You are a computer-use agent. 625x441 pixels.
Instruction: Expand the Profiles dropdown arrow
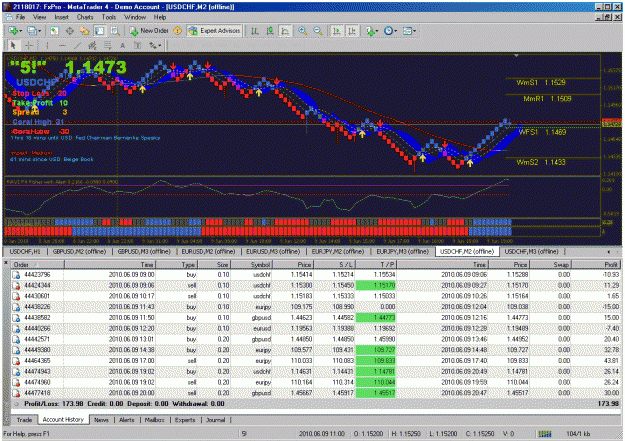coord(39,31)
